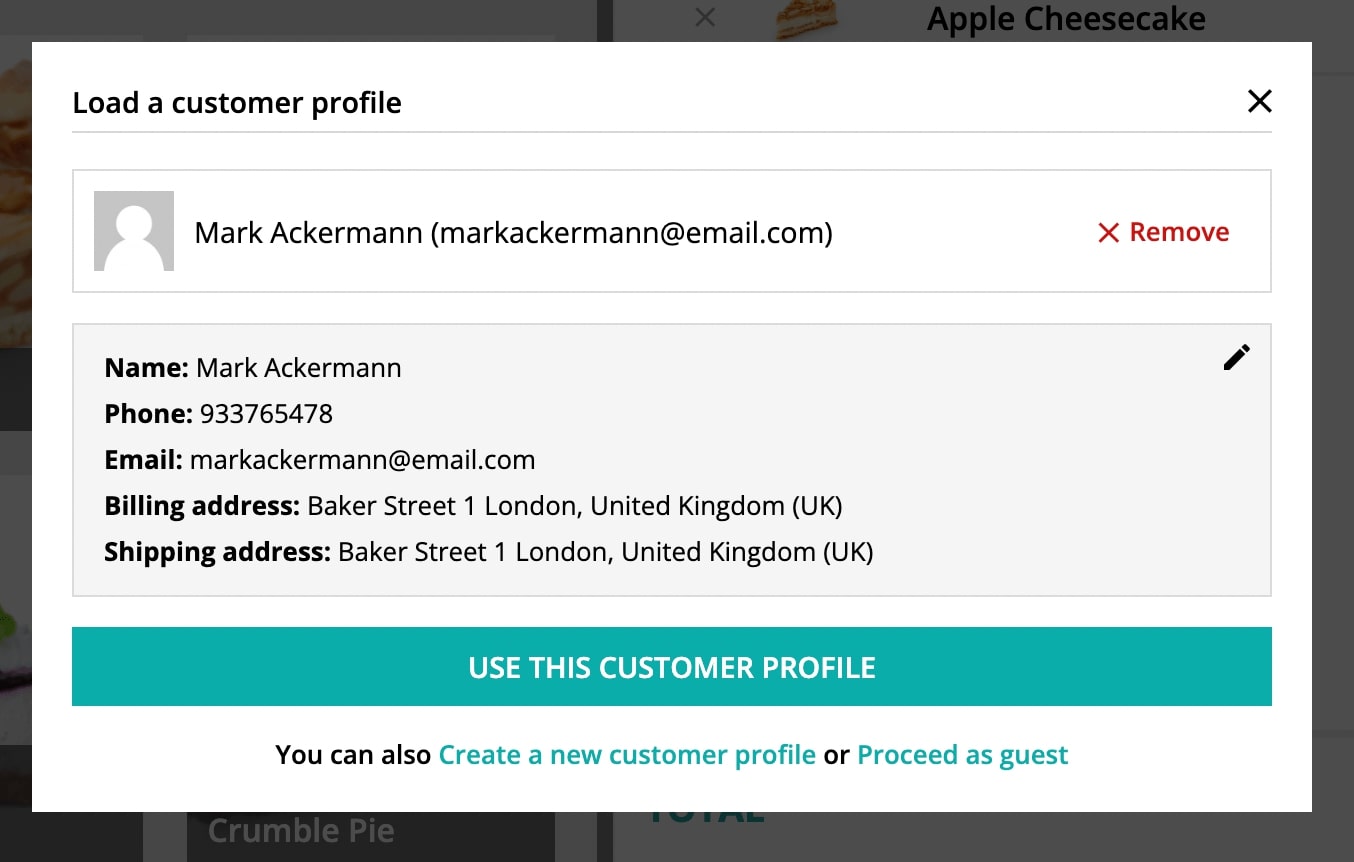Click the customer phone number 933765478
This screenshot has width=1354, height=862.
tap(266, 414)
